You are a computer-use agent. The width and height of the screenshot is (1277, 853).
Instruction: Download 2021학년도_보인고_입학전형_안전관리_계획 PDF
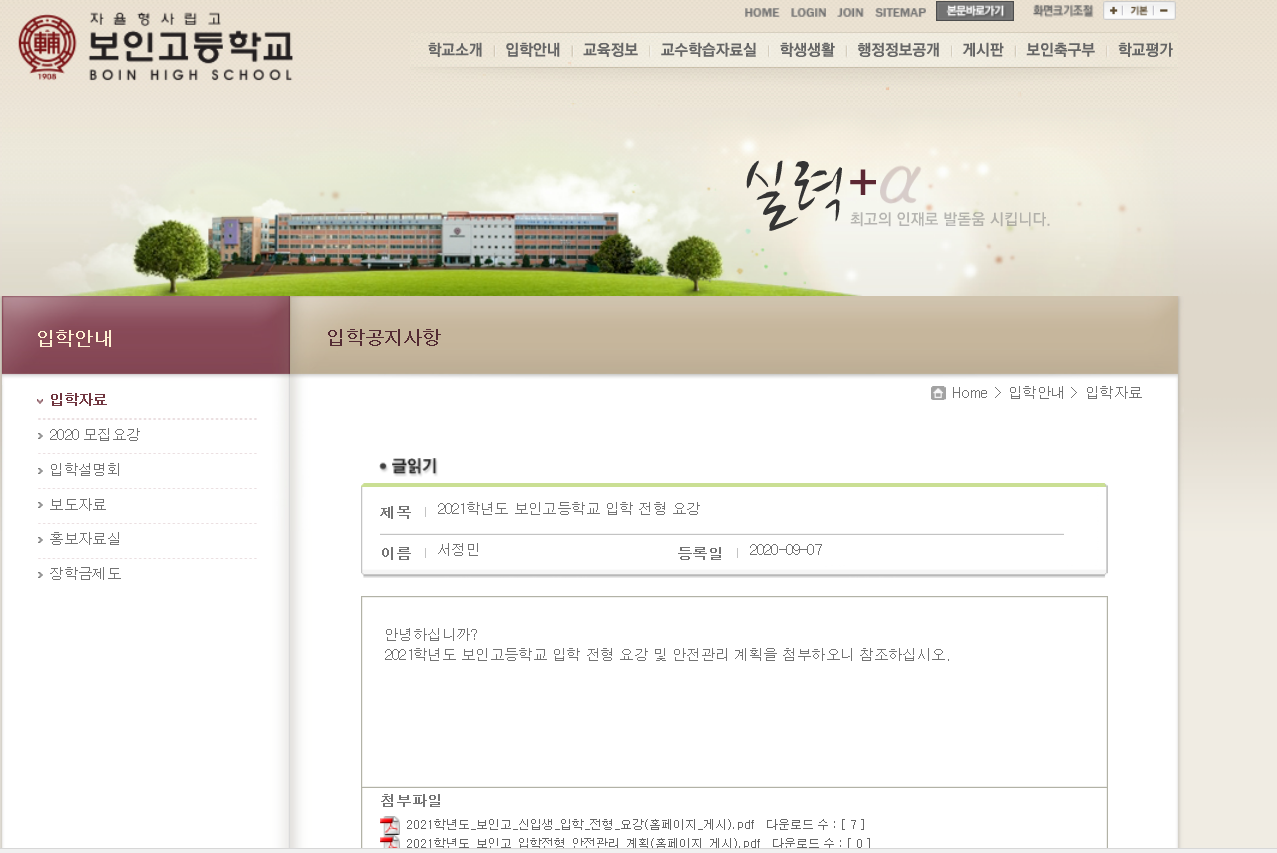coord(584,844)
